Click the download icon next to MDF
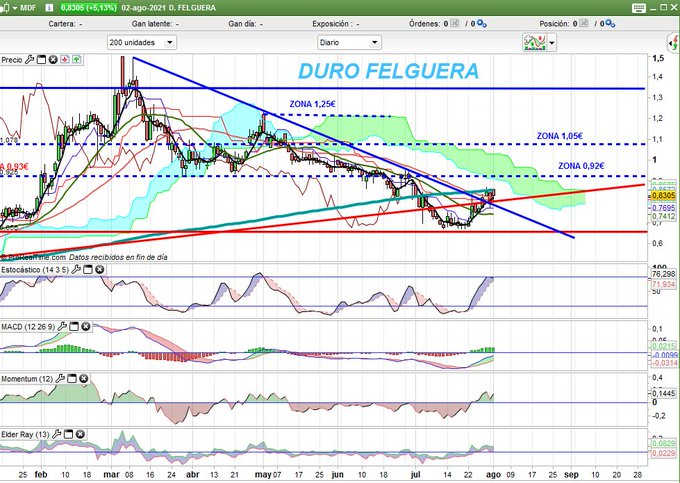 click(x=49, y=7)
